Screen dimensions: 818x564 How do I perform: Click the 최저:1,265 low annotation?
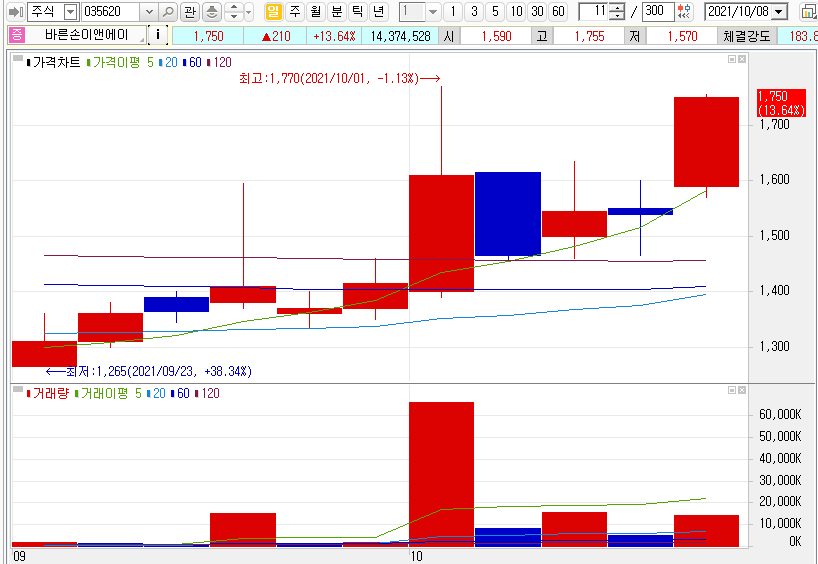coord(149,371)
